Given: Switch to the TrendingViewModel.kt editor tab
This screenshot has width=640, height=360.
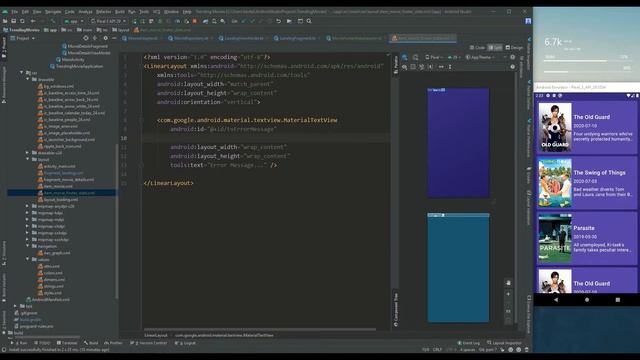Looking at the screenshot, I should pos(243,38).
